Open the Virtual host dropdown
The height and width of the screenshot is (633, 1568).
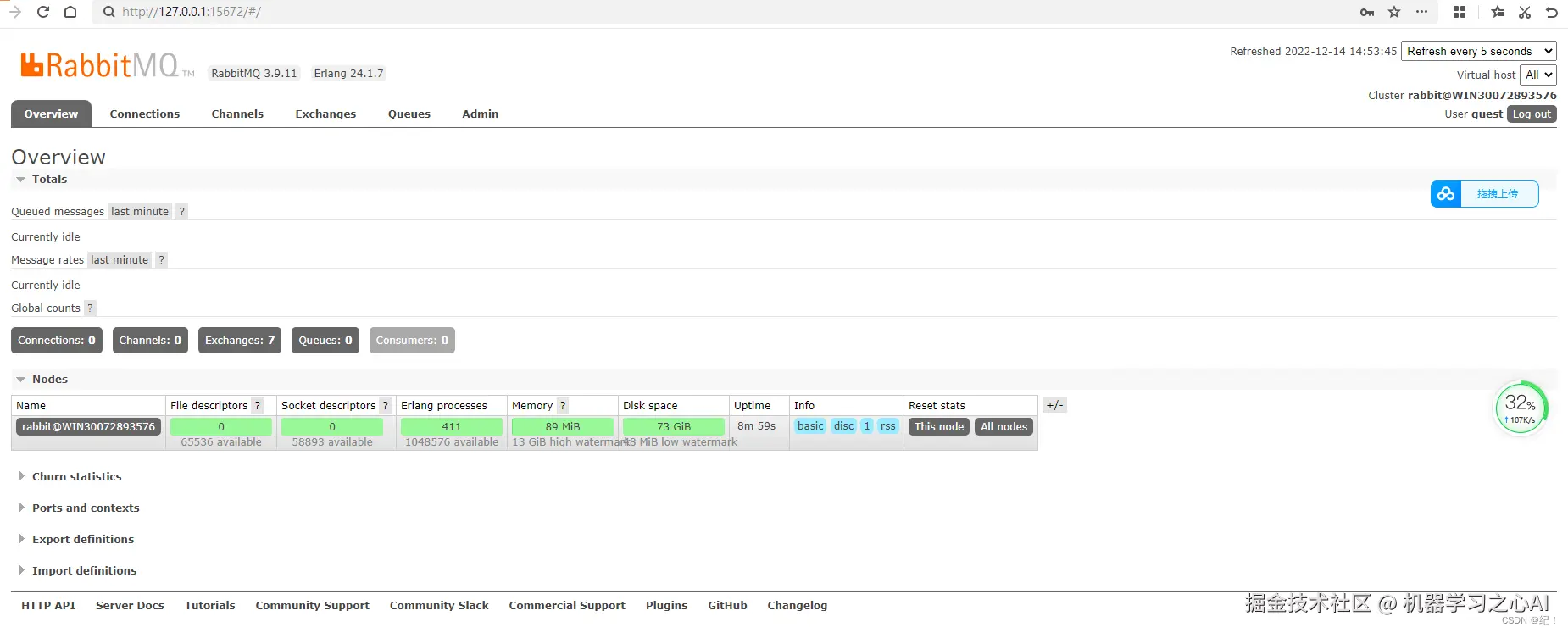pos(1538,75)
